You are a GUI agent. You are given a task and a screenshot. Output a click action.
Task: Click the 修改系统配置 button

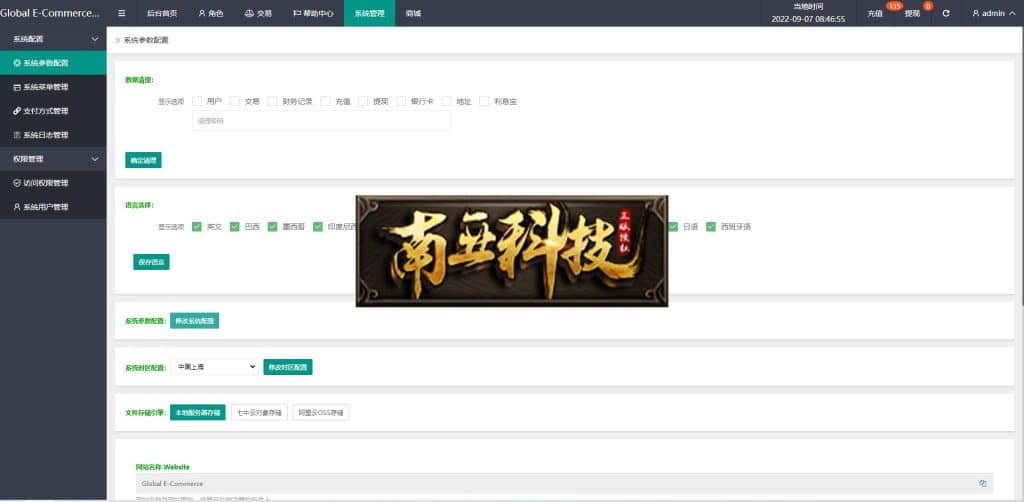click(194, 321)
